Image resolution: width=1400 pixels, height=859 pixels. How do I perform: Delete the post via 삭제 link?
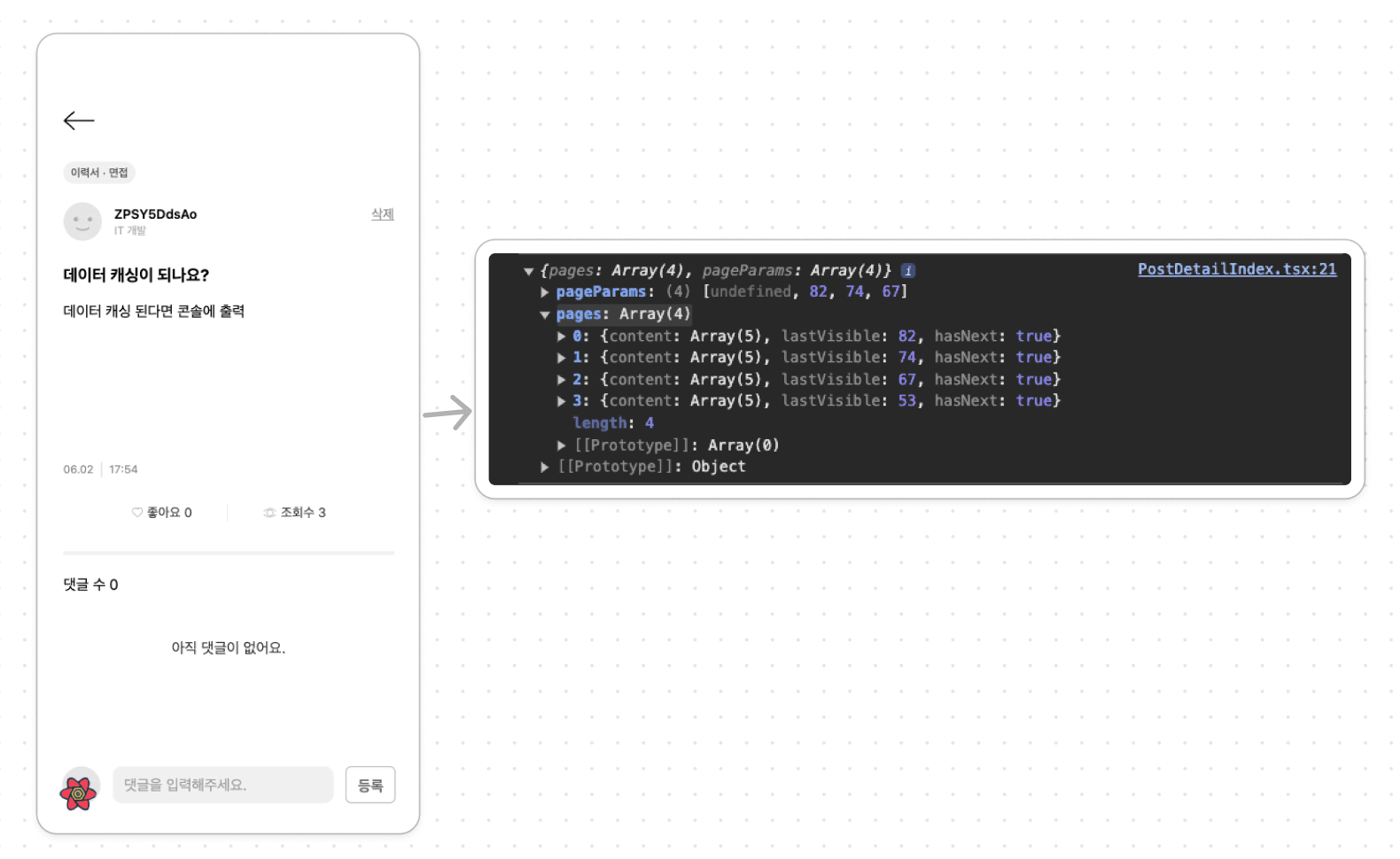click(382, 214)
